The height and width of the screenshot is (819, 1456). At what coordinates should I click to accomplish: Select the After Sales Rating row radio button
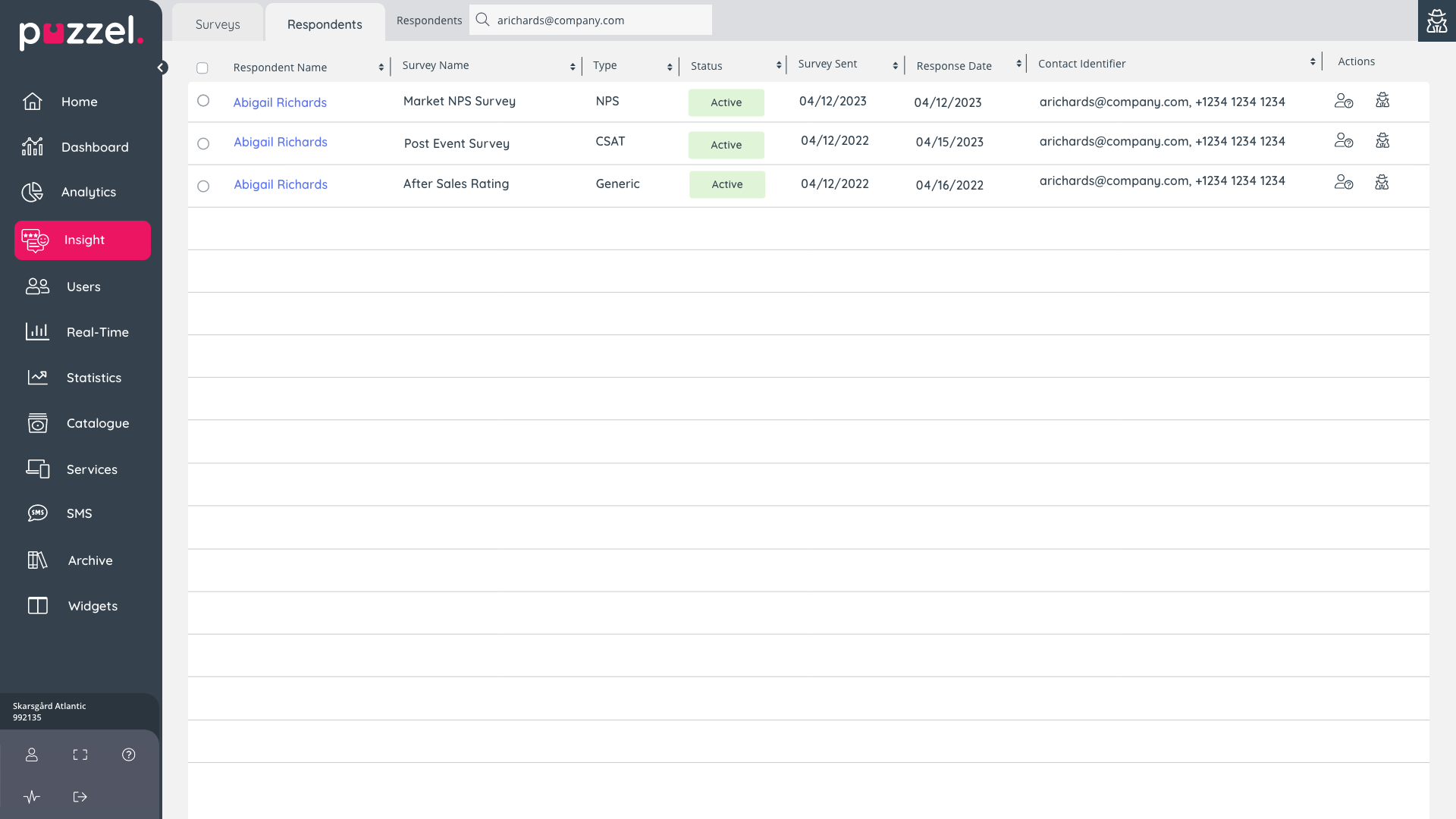203,186
